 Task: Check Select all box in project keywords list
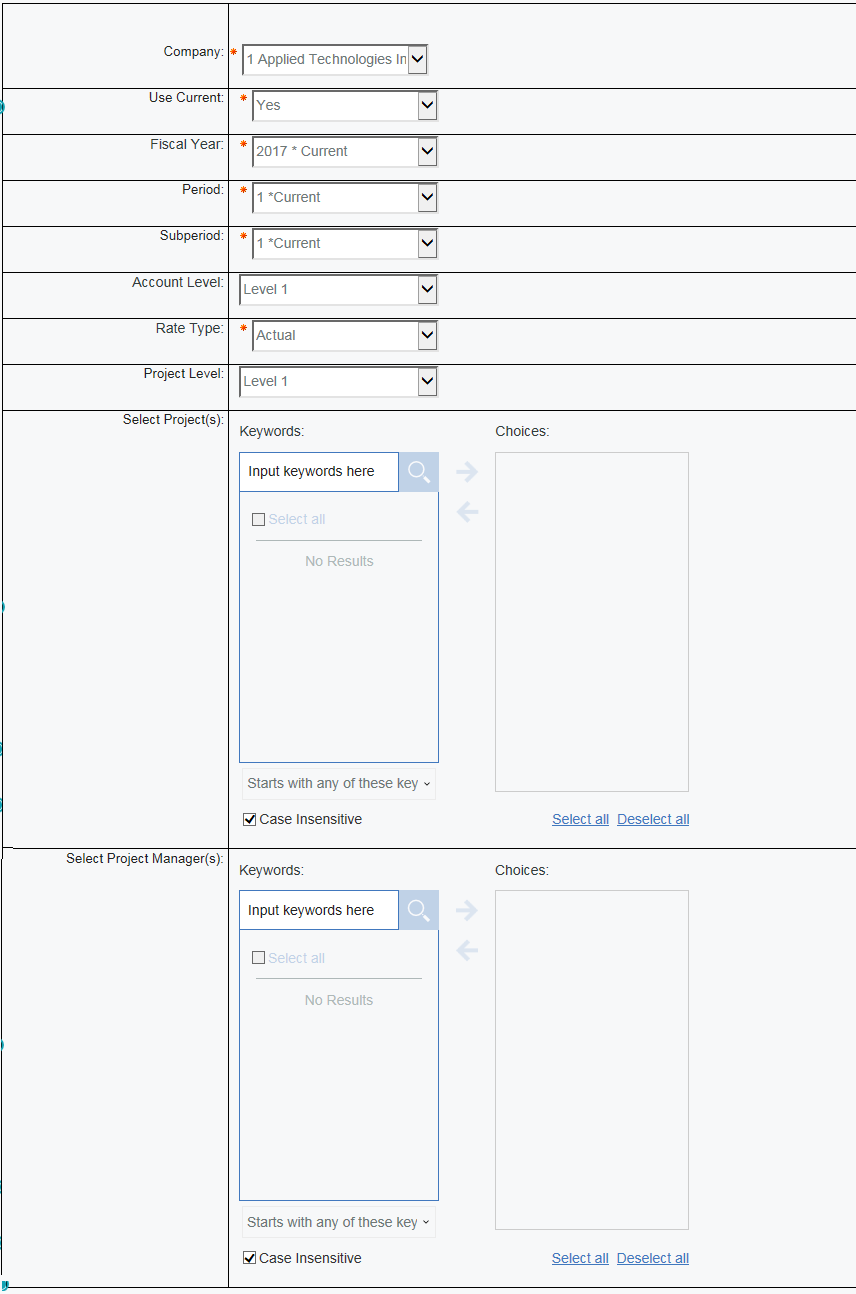259,520
